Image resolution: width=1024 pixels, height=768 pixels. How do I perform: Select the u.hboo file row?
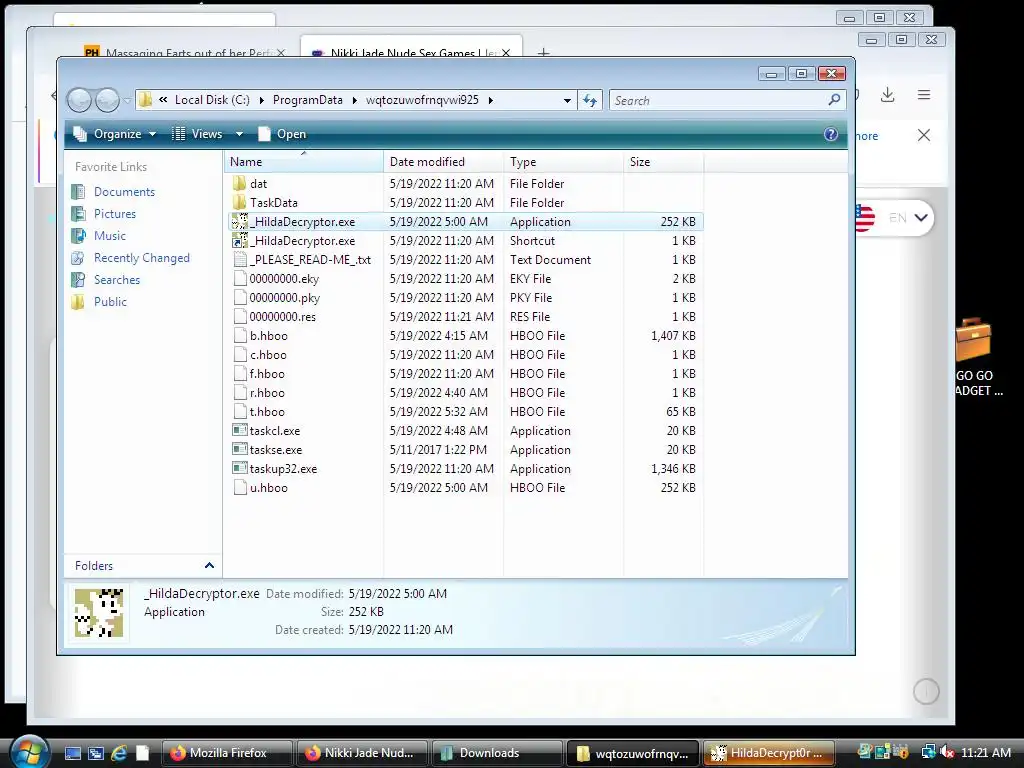pos(466,487)
